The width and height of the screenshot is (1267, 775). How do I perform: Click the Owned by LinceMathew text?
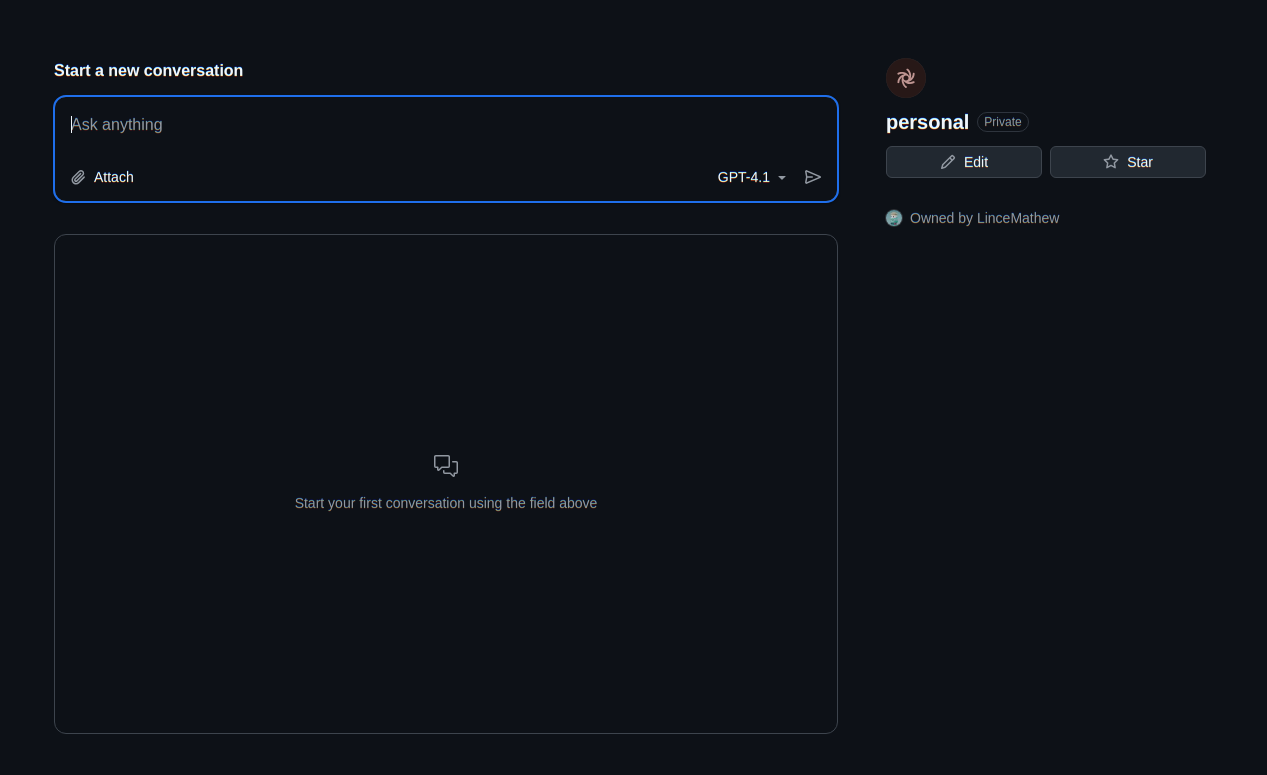coord(984,218)
